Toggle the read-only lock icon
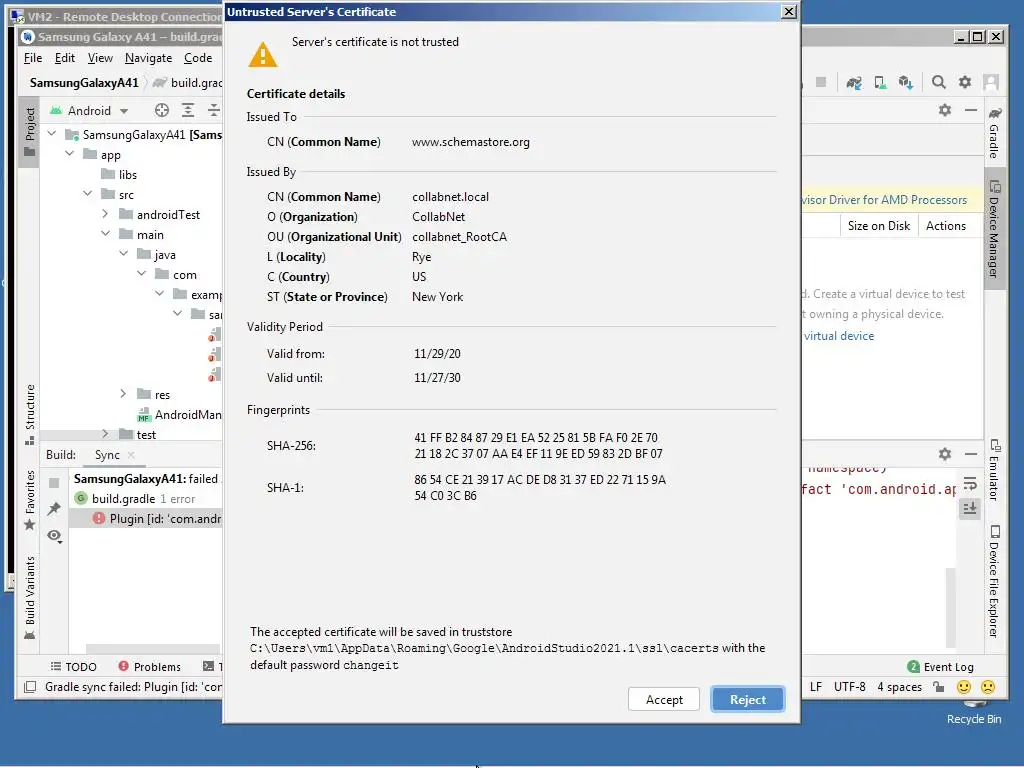This screenshot has width=1024, height=768. [x=938, y=687]
